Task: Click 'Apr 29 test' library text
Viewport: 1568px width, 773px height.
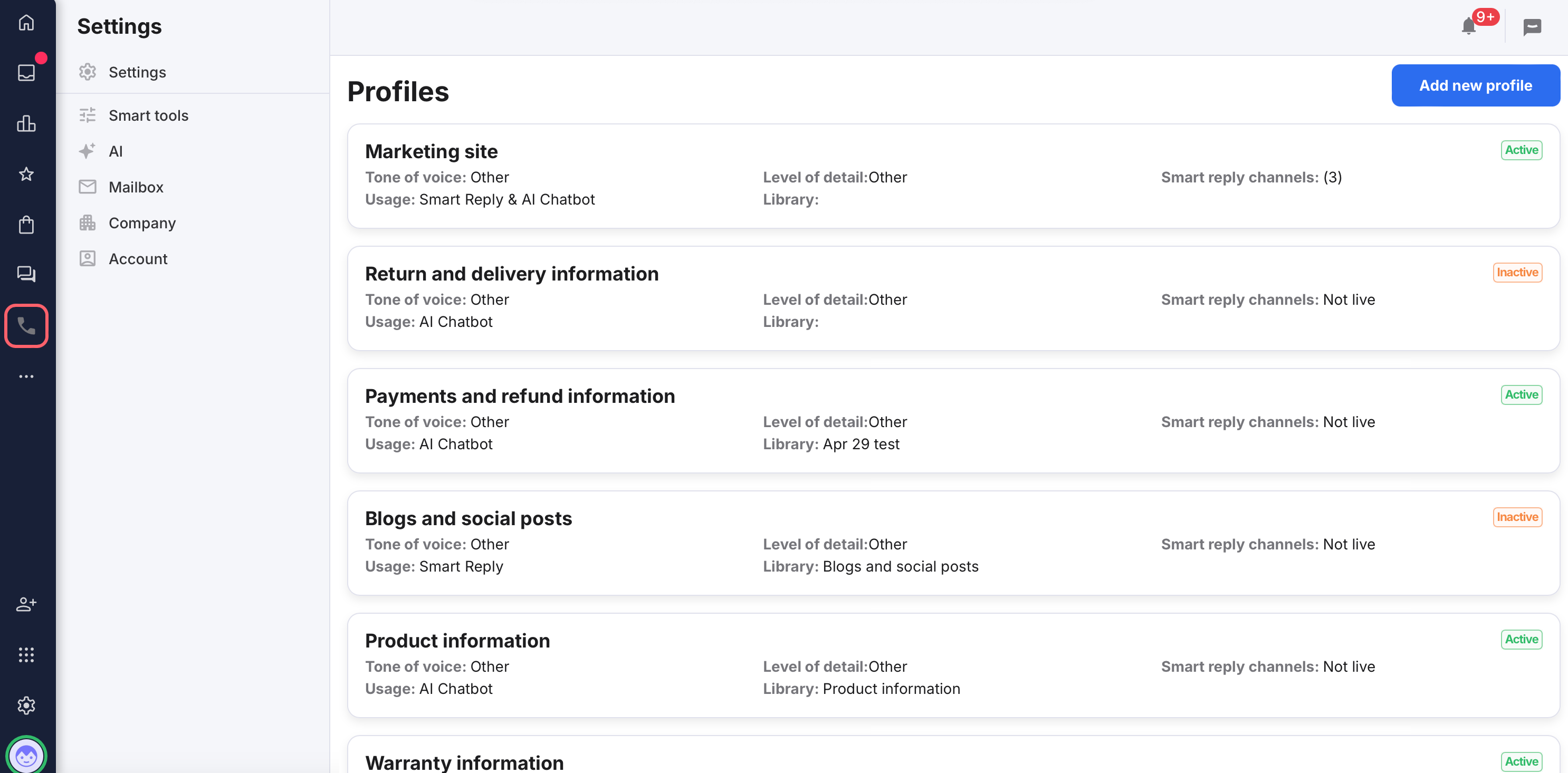Action: 861,444
